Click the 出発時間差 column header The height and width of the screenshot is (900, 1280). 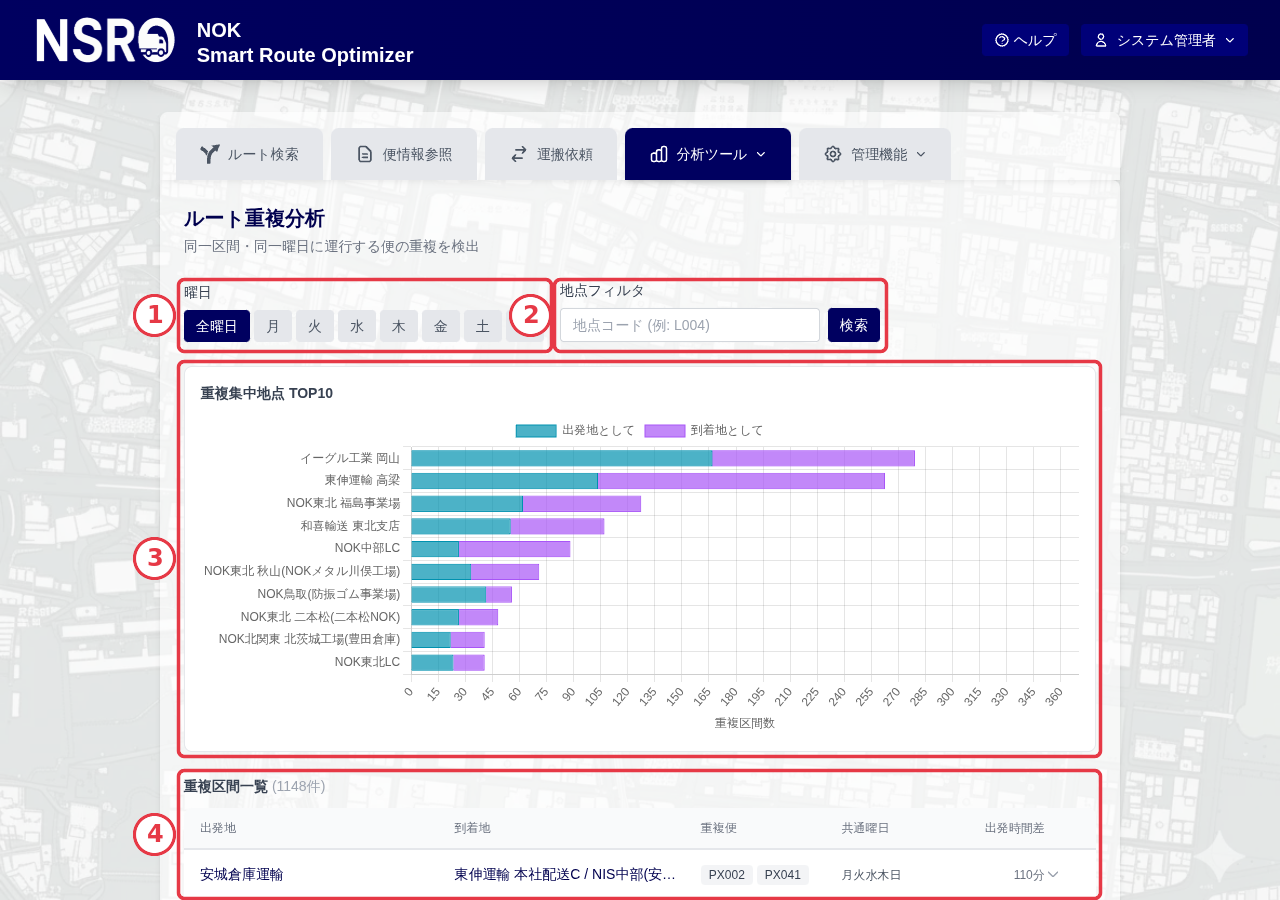(x=1014, y=828)
